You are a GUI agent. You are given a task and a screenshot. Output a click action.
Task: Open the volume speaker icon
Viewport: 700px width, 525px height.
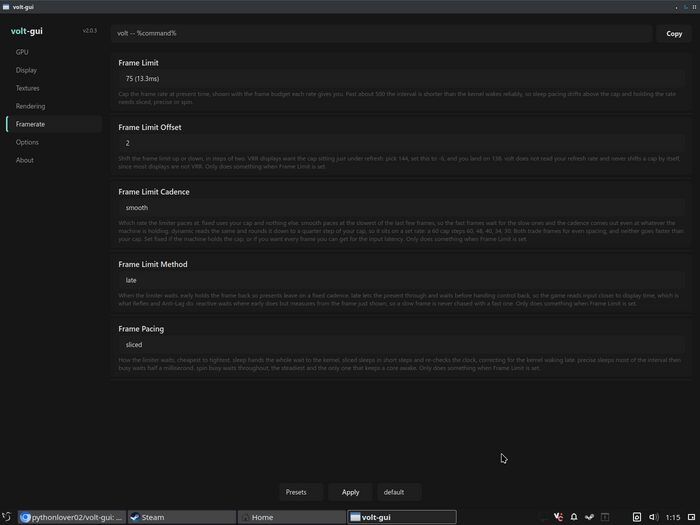(x=654, y=517)
